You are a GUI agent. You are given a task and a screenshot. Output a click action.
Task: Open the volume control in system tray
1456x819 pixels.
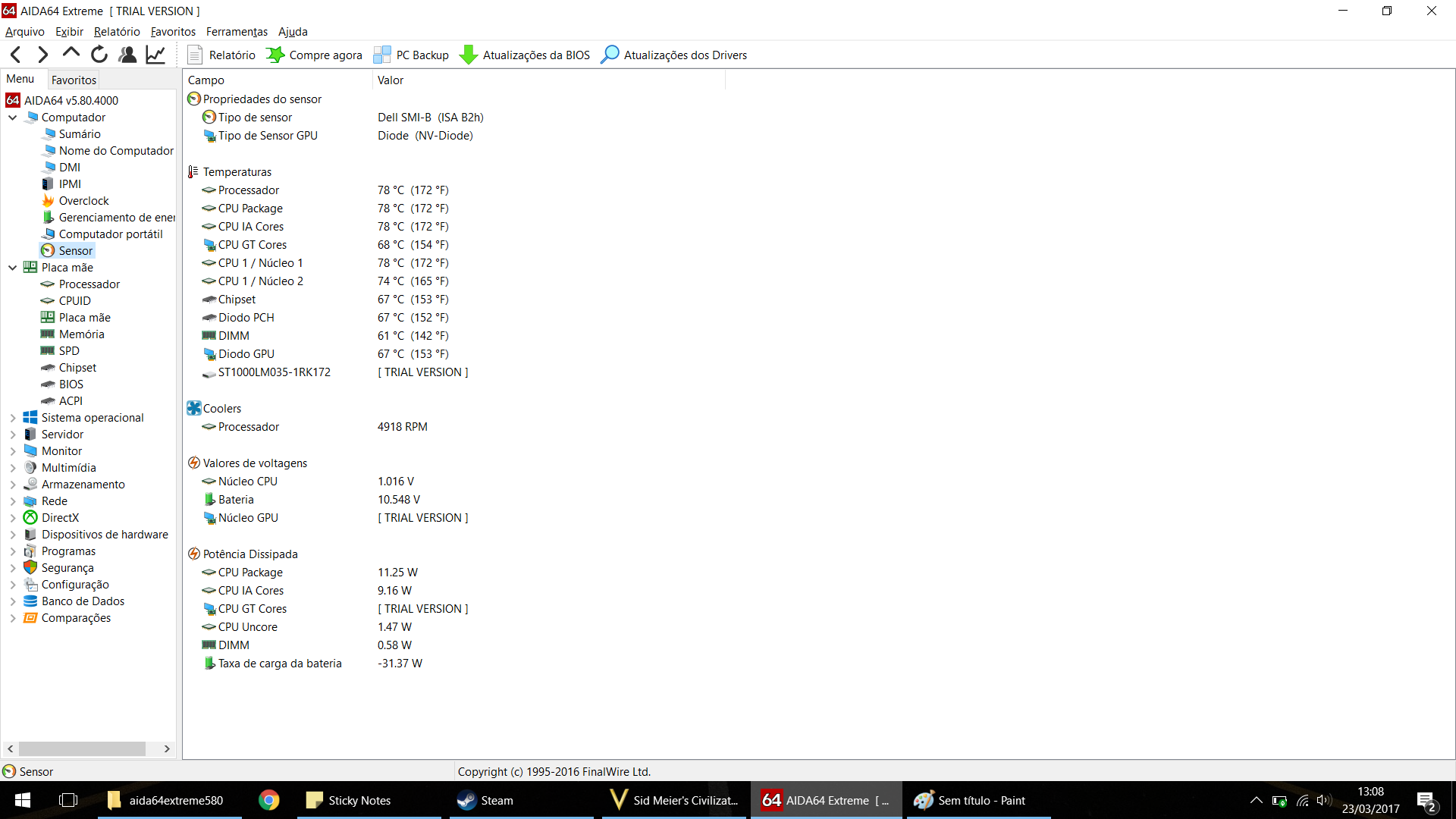pyautogui.click(x=1324, y=800)
